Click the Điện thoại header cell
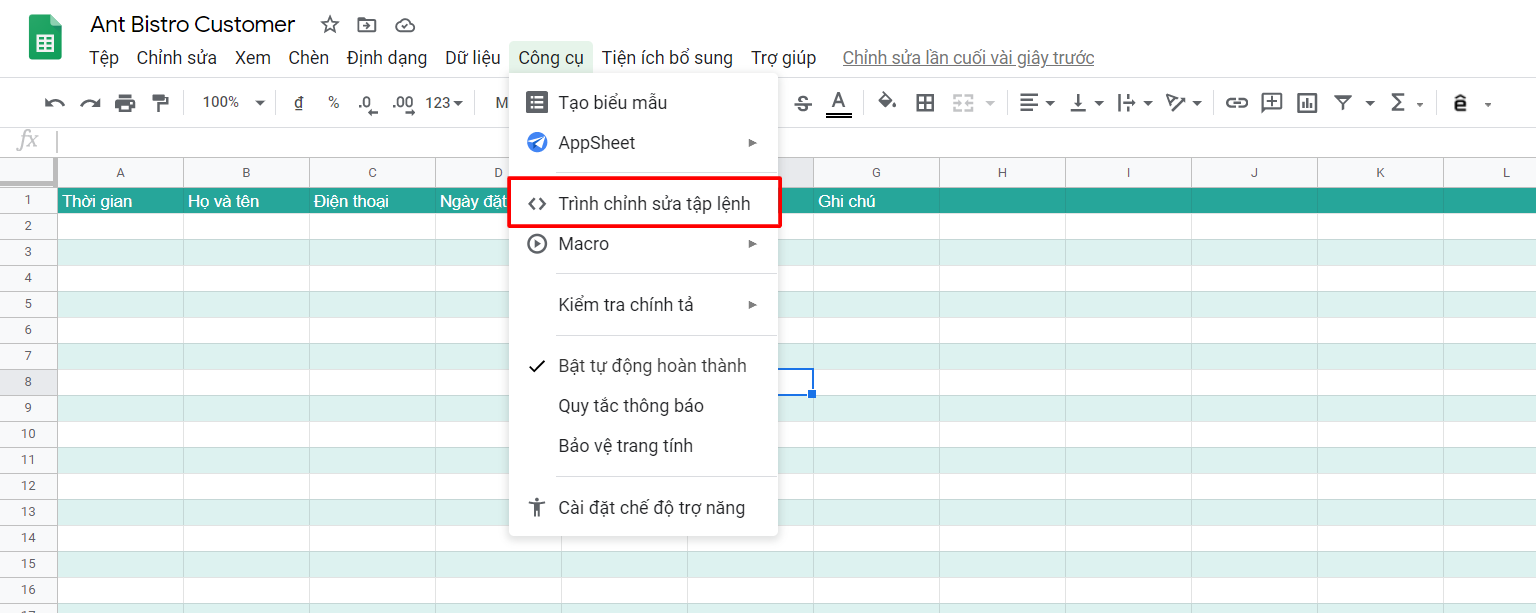The width and height of the screenshot is (1536, 613). [373, 201]
